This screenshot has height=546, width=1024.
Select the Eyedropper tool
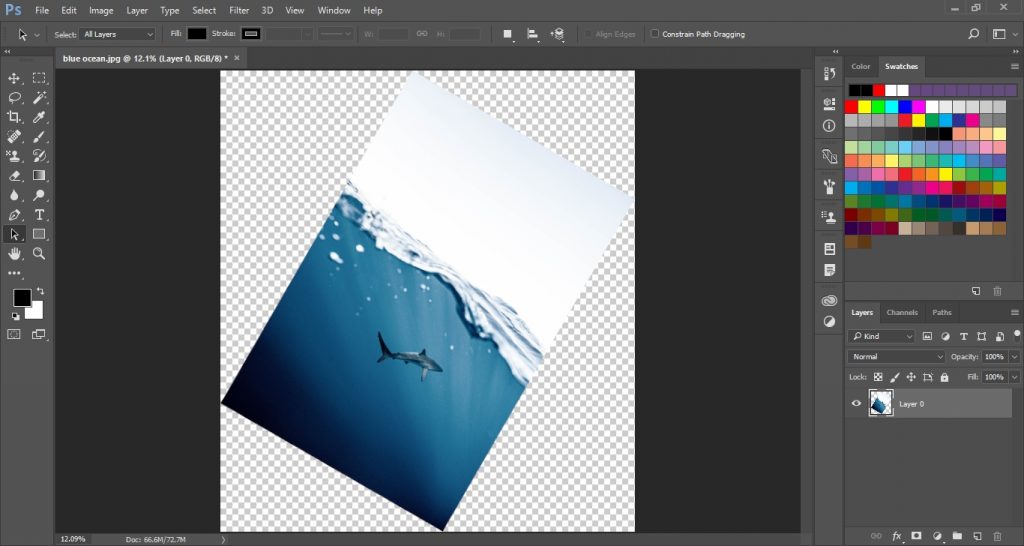[x=39, y=117]
